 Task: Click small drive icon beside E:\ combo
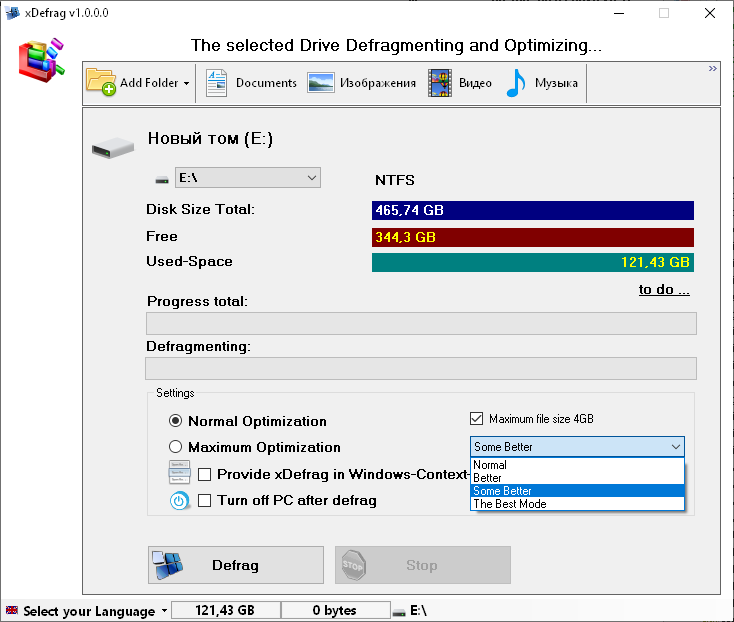(x=162, y=180)
